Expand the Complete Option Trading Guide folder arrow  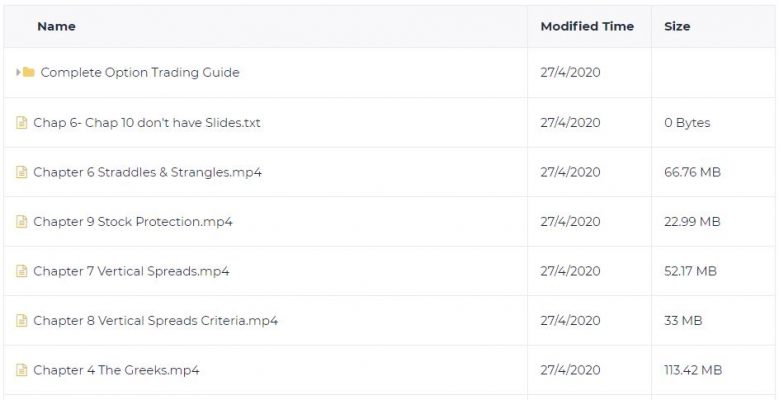[x=18, y=73]
